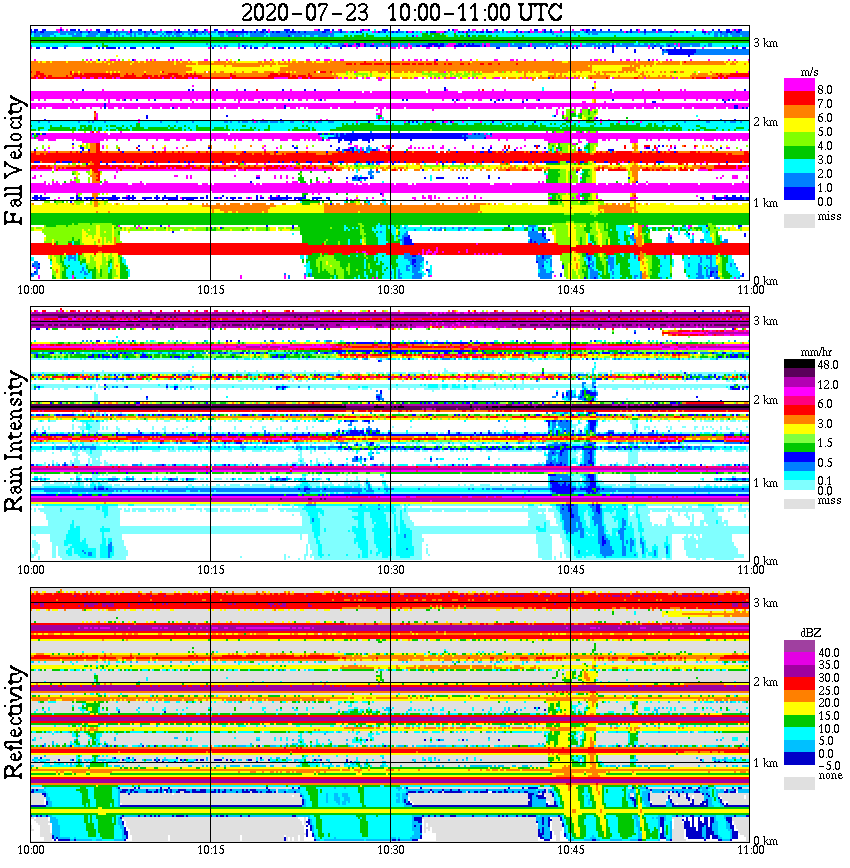The image size is (850, 868).
Task: Click the "3 km" height label of Fall Velocity panel
Action: [766, 43]
